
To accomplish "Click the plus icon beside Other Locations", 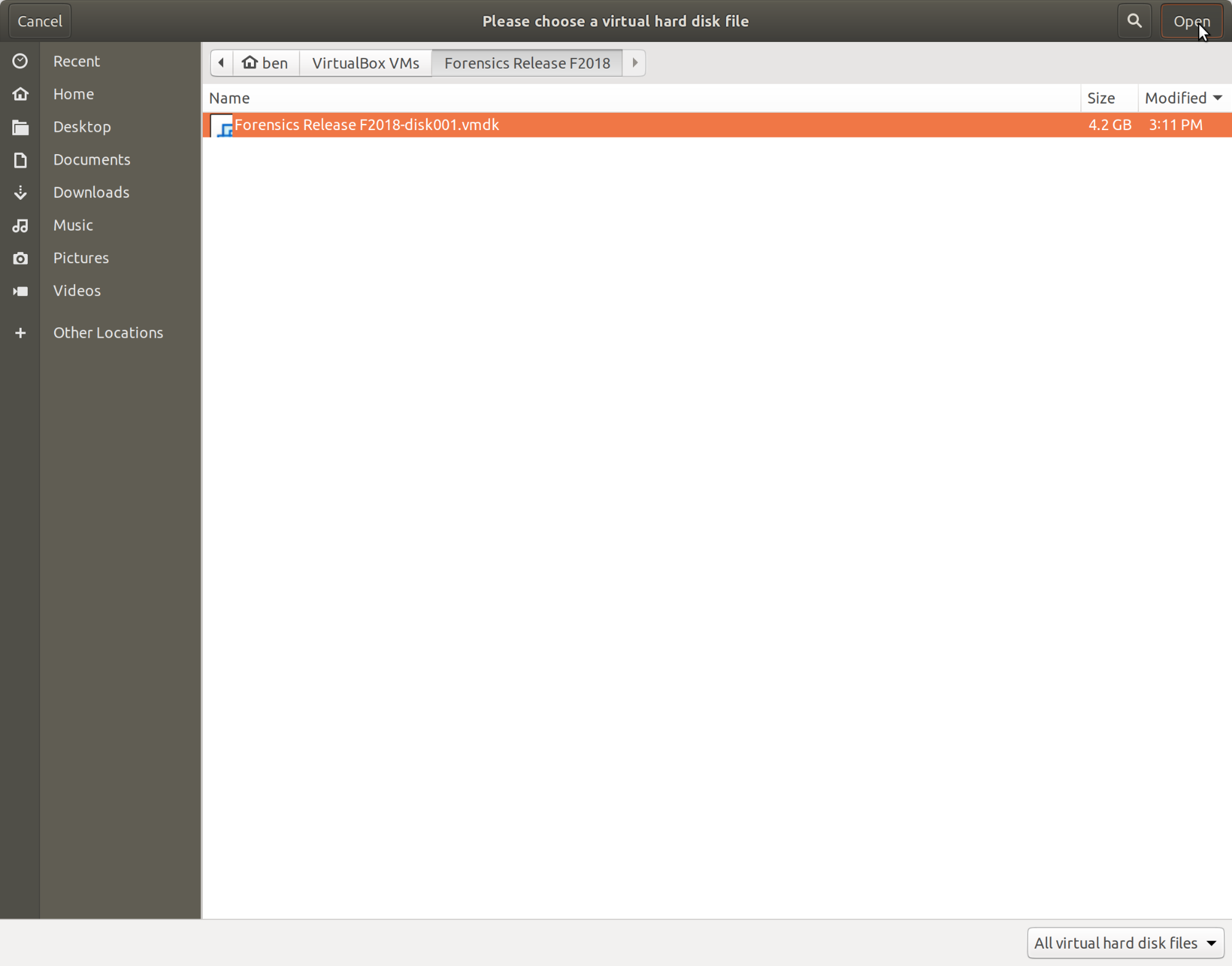I will 20,333.
